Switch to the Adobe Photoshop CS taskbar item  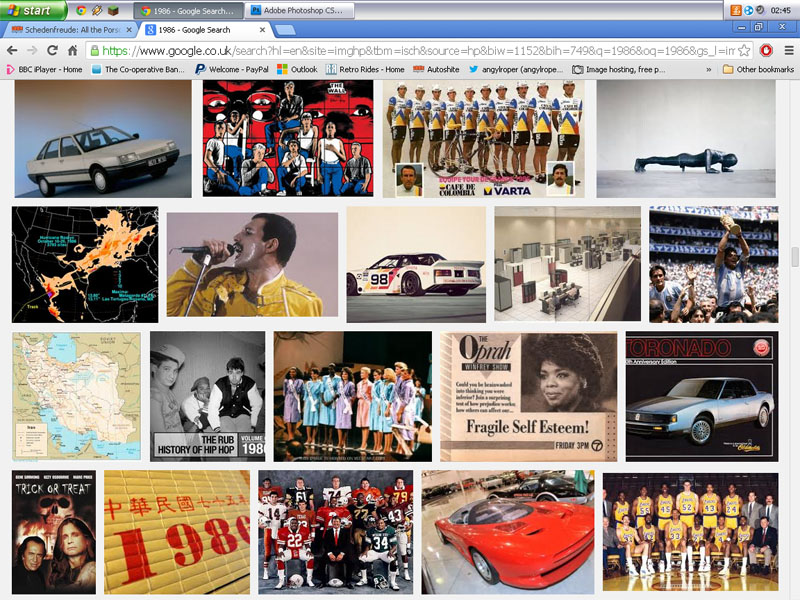pyautogui.click(x=299, y=10)
